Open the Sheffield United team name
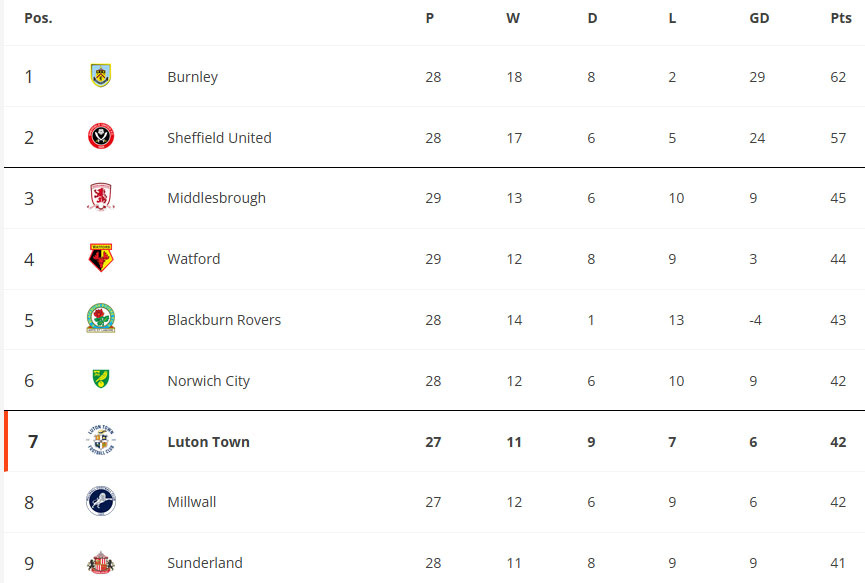Screen dimensions: 865x583 (220, 137)
